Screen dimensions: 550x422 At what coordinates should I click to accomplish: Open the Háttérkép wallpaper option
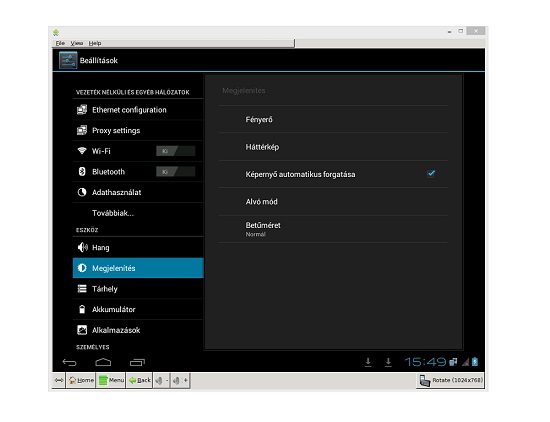[x=333, y=147]
